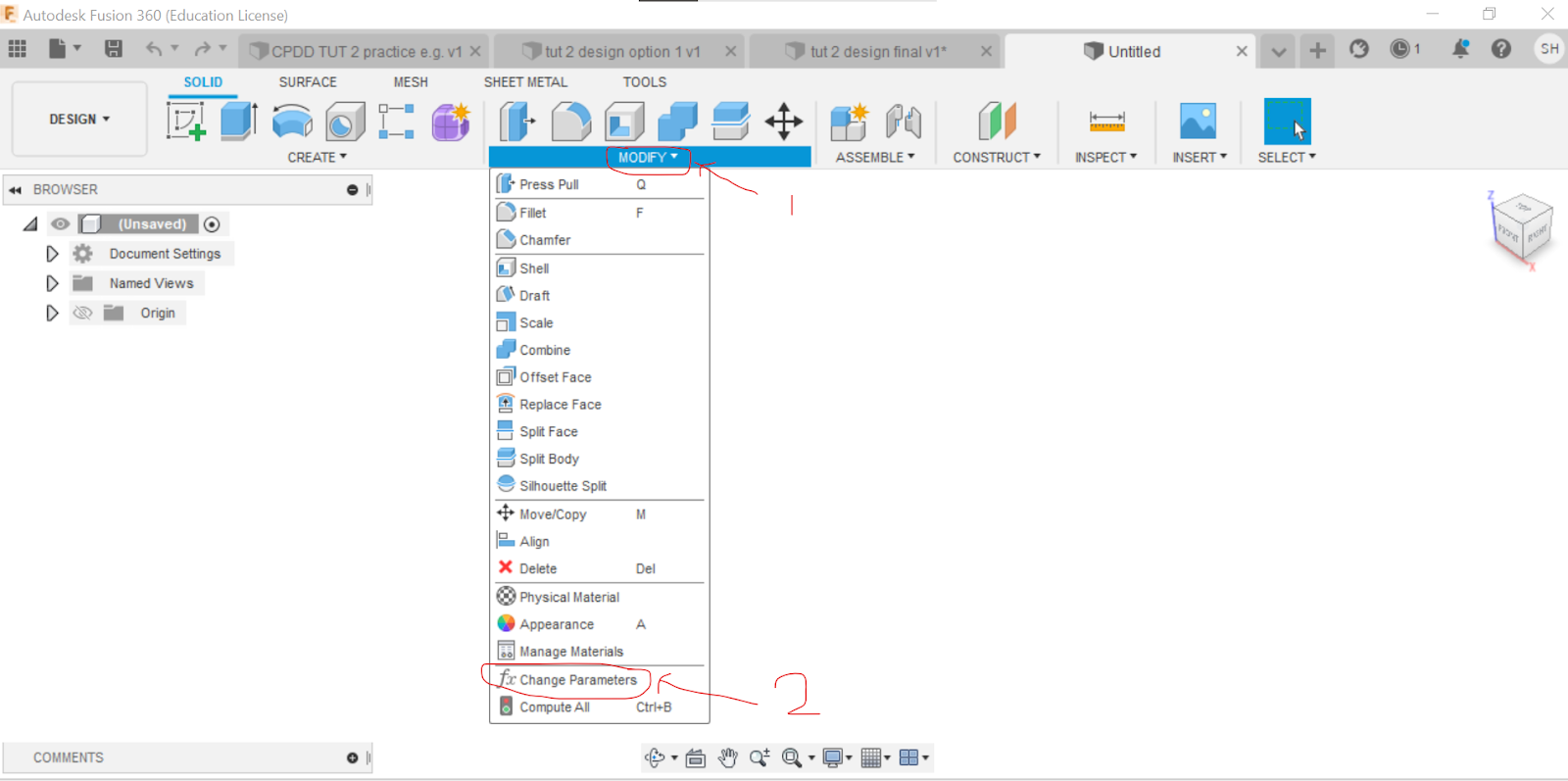Click the Joint icon

coord(904,122)
